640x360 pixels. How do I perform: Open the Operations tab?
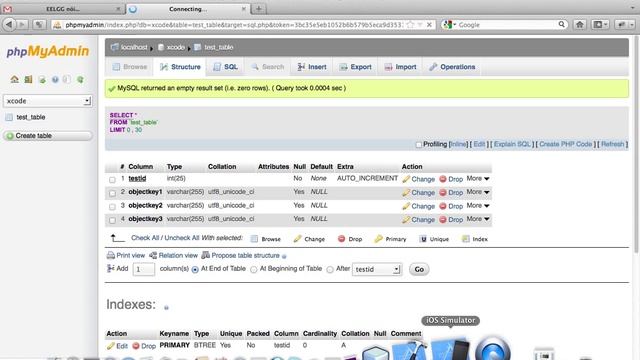[452, 67]
